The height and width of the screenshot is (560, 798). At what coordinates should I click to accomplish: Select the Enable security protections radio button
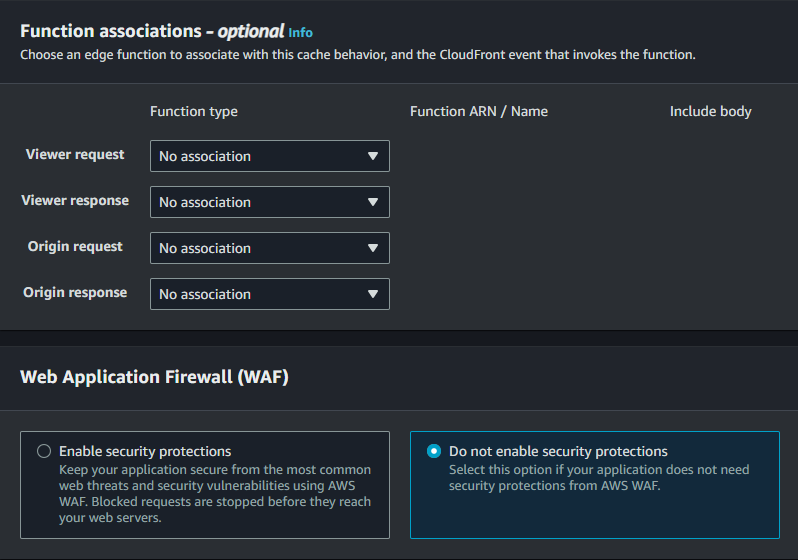click(x=44, y=451)
